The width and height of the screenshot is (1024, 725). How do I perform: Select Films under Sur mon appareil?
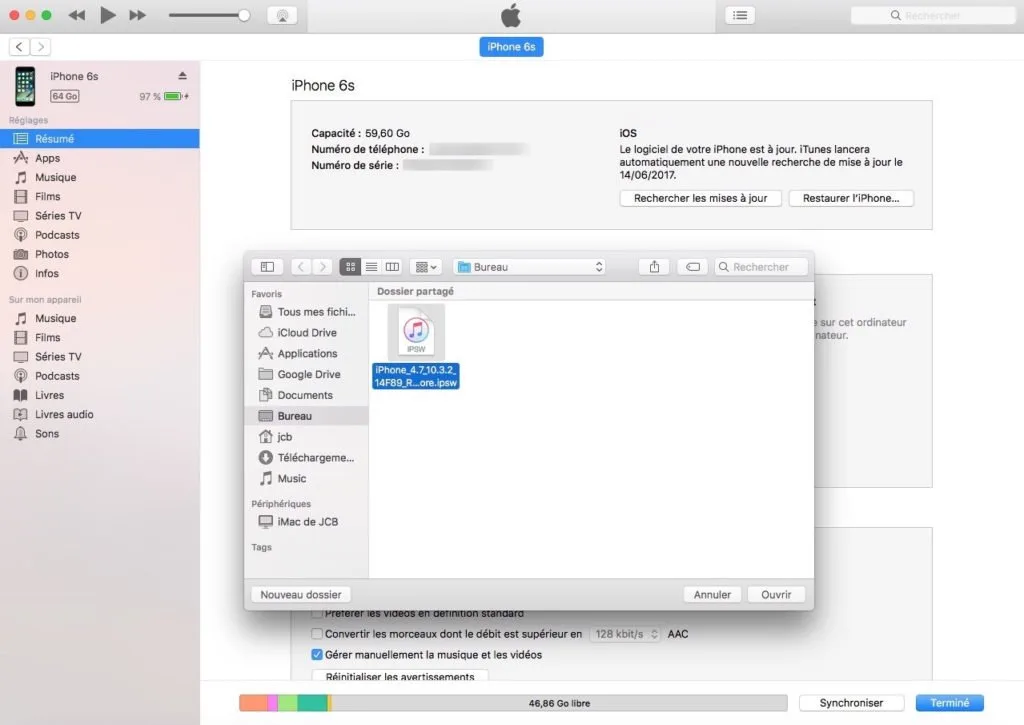[x=99, y=337]
